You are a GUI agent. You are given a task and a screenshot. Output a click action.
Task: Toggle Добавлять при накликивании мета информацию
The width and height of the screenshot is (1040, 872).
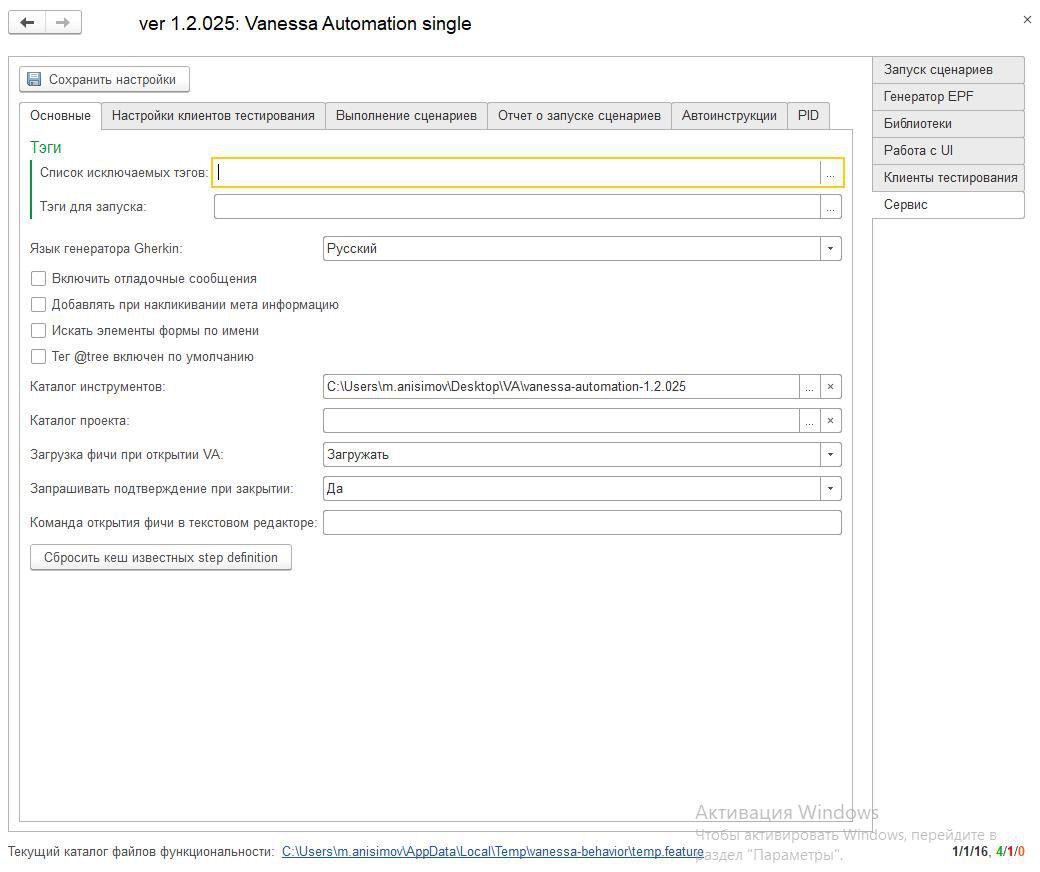click(38, 304)
